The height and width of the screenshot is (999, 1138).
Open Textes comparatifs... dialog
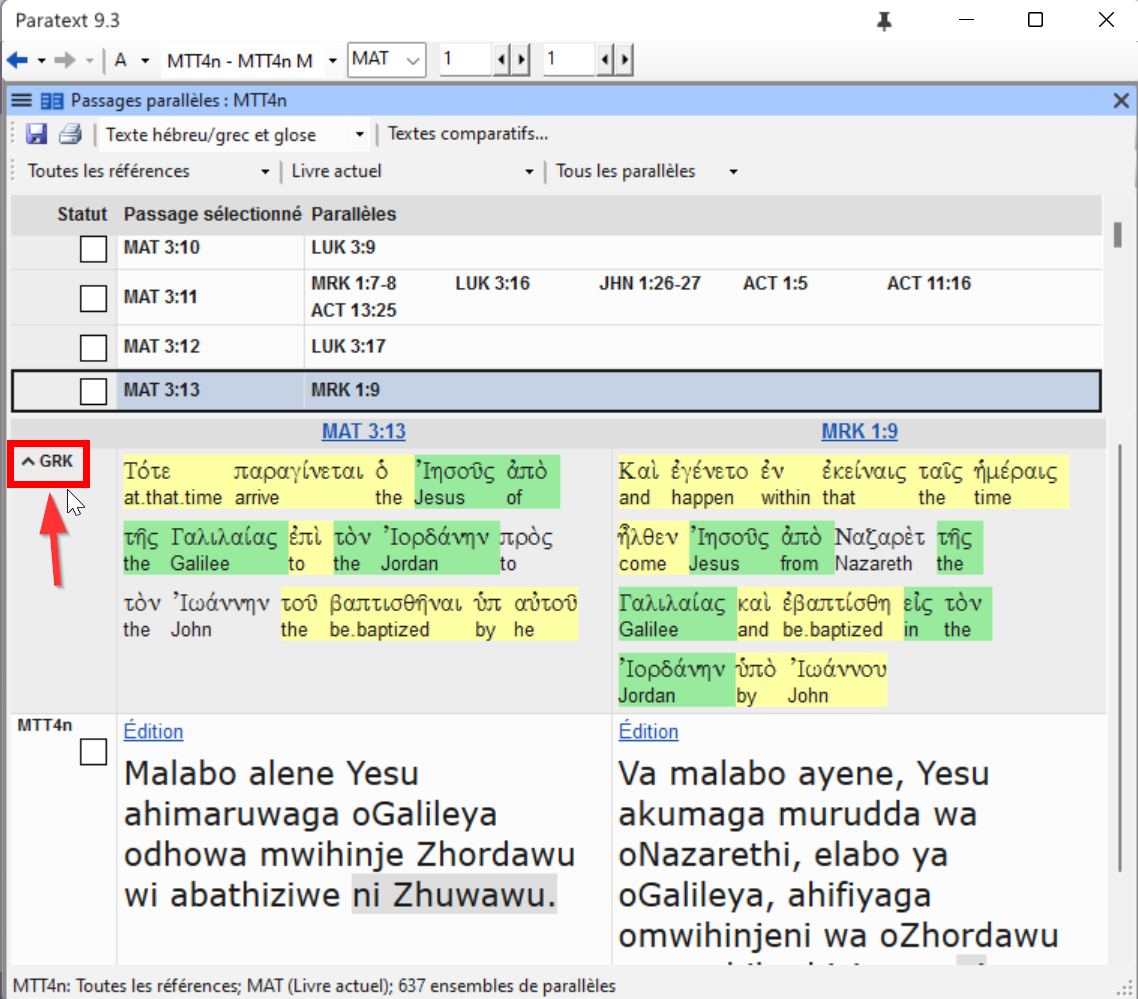[467, 134]
